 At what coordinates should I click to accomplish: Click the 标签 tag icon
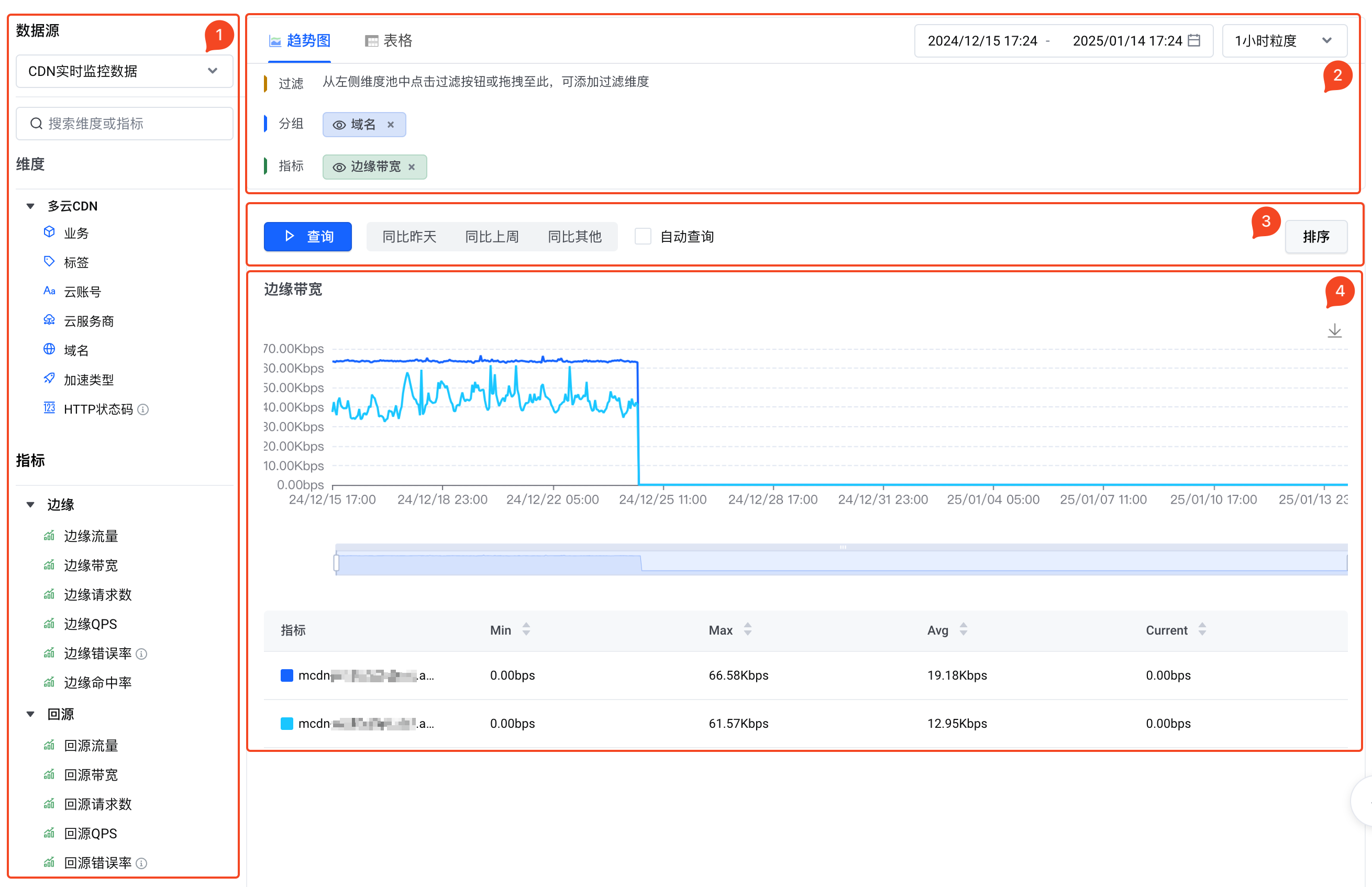50,261
